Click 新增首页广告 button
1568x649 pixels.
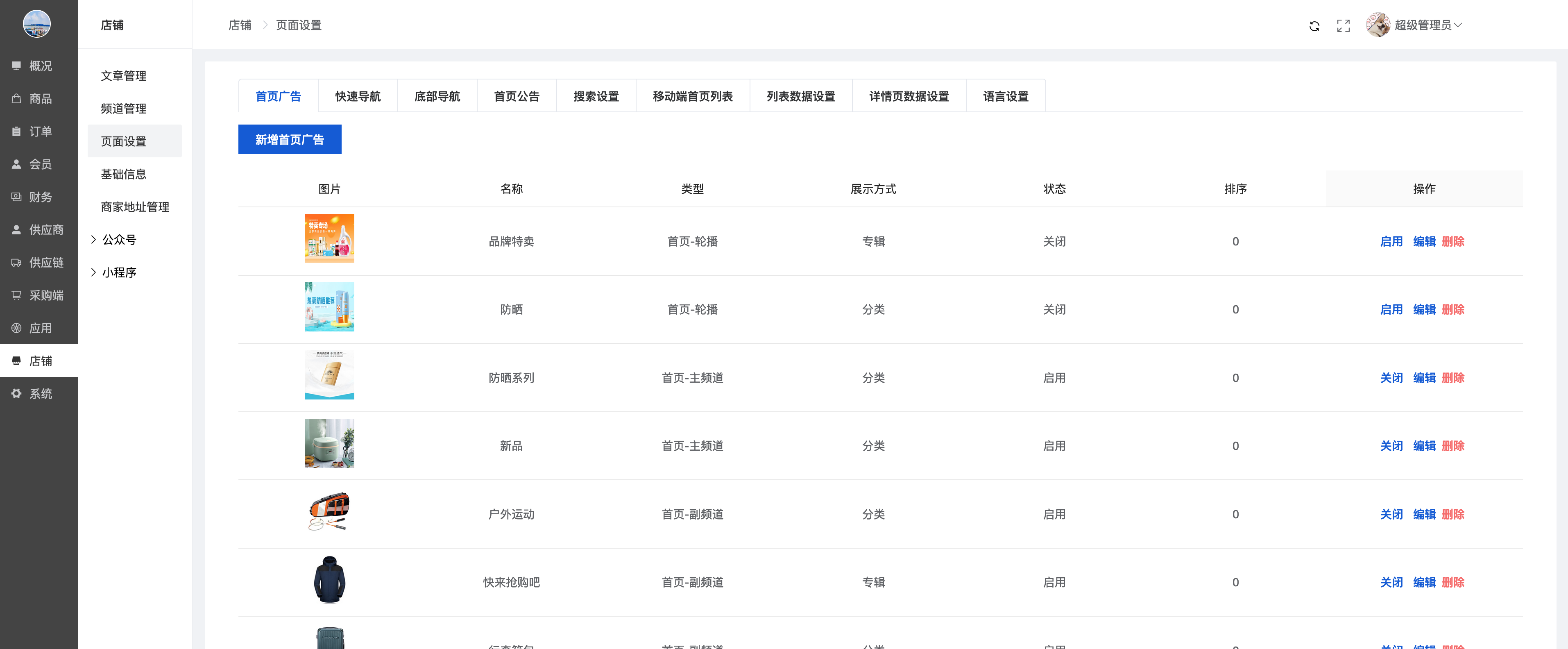click(289, 140)
